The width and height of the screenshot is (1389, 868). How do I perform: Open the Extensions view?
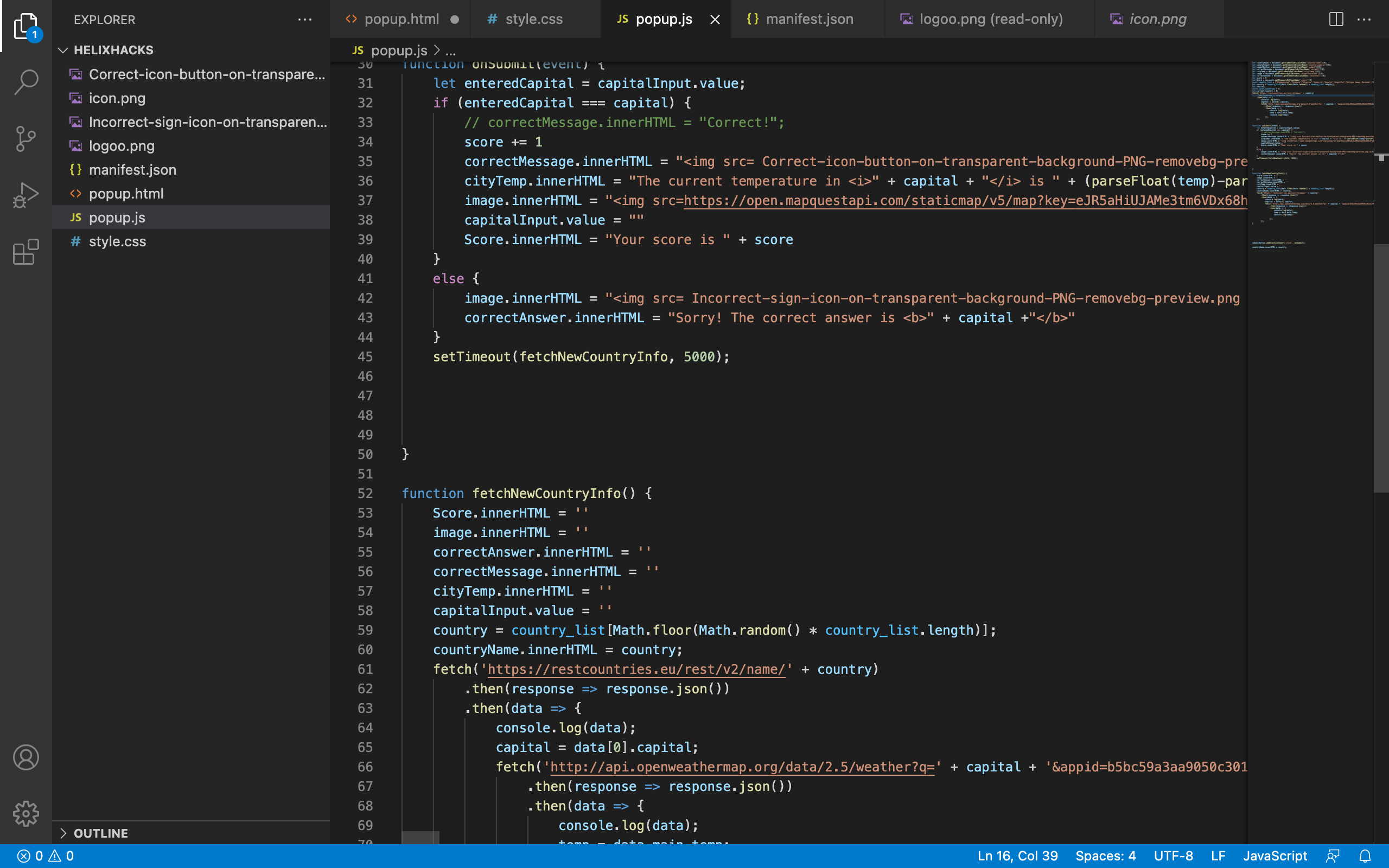click(26, 252)
